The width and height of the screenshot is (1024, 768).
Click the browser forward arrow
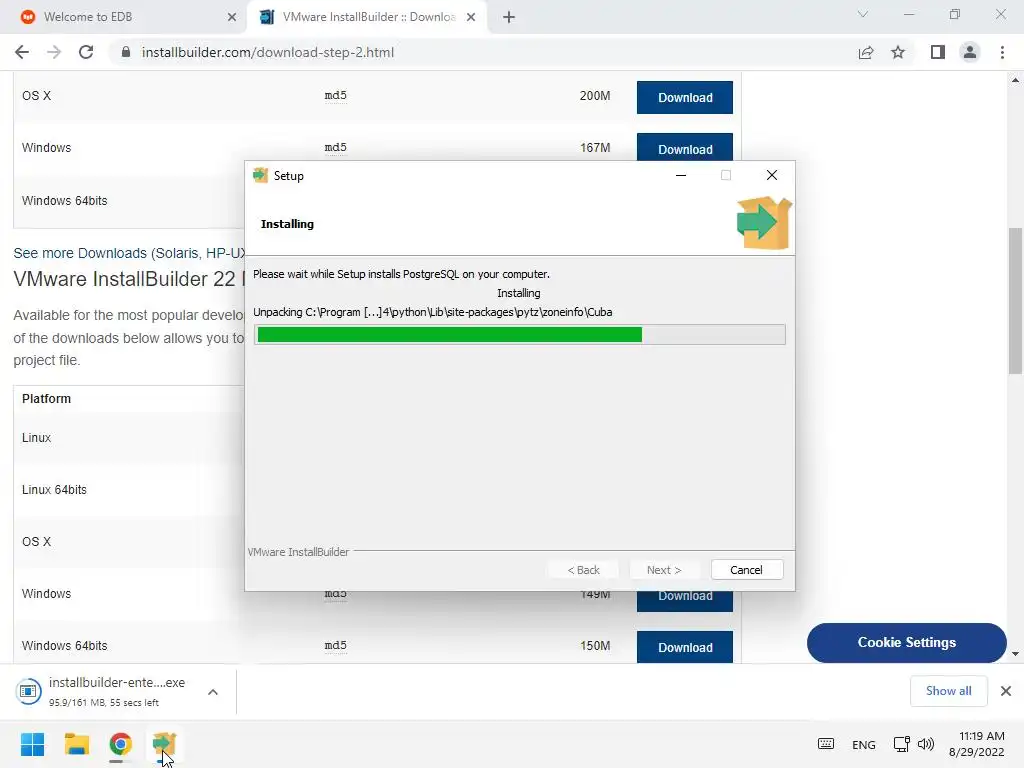click(x=54, y=52)
